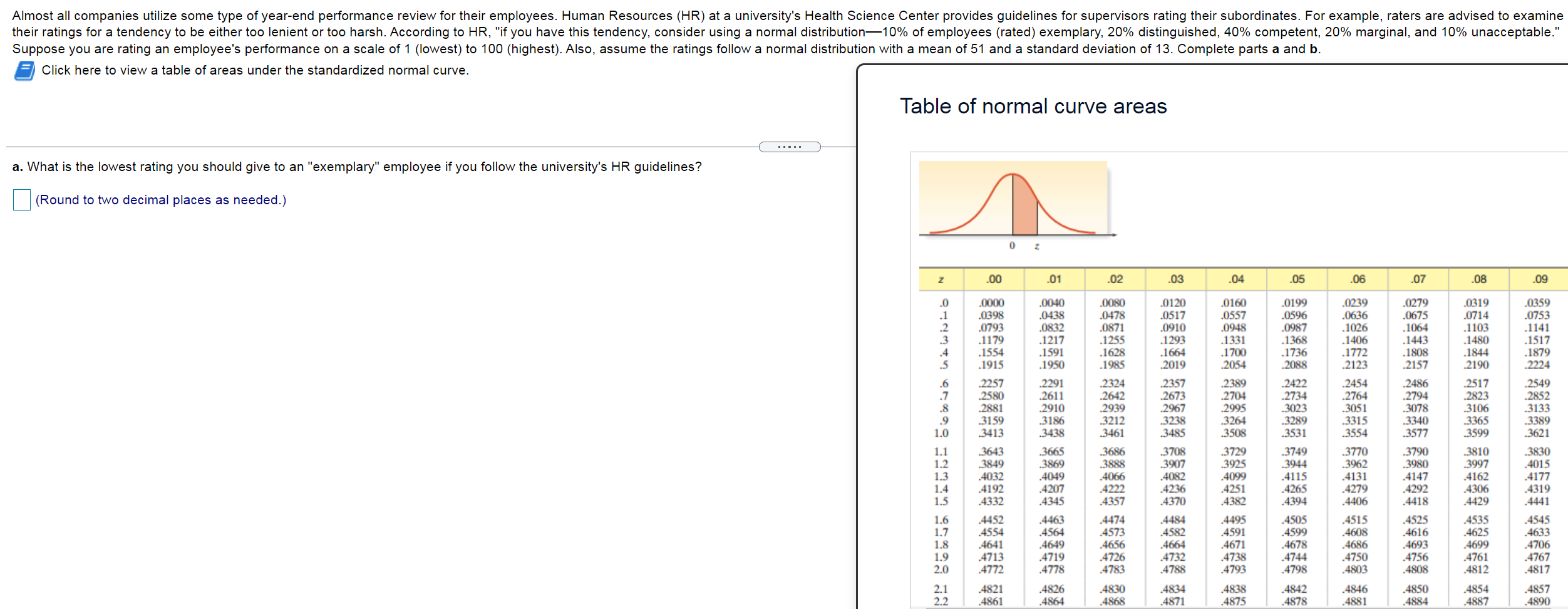The height and width of the screenshot is (609, 1568).
Task: Click table value .1915
Action: (992, 365)
